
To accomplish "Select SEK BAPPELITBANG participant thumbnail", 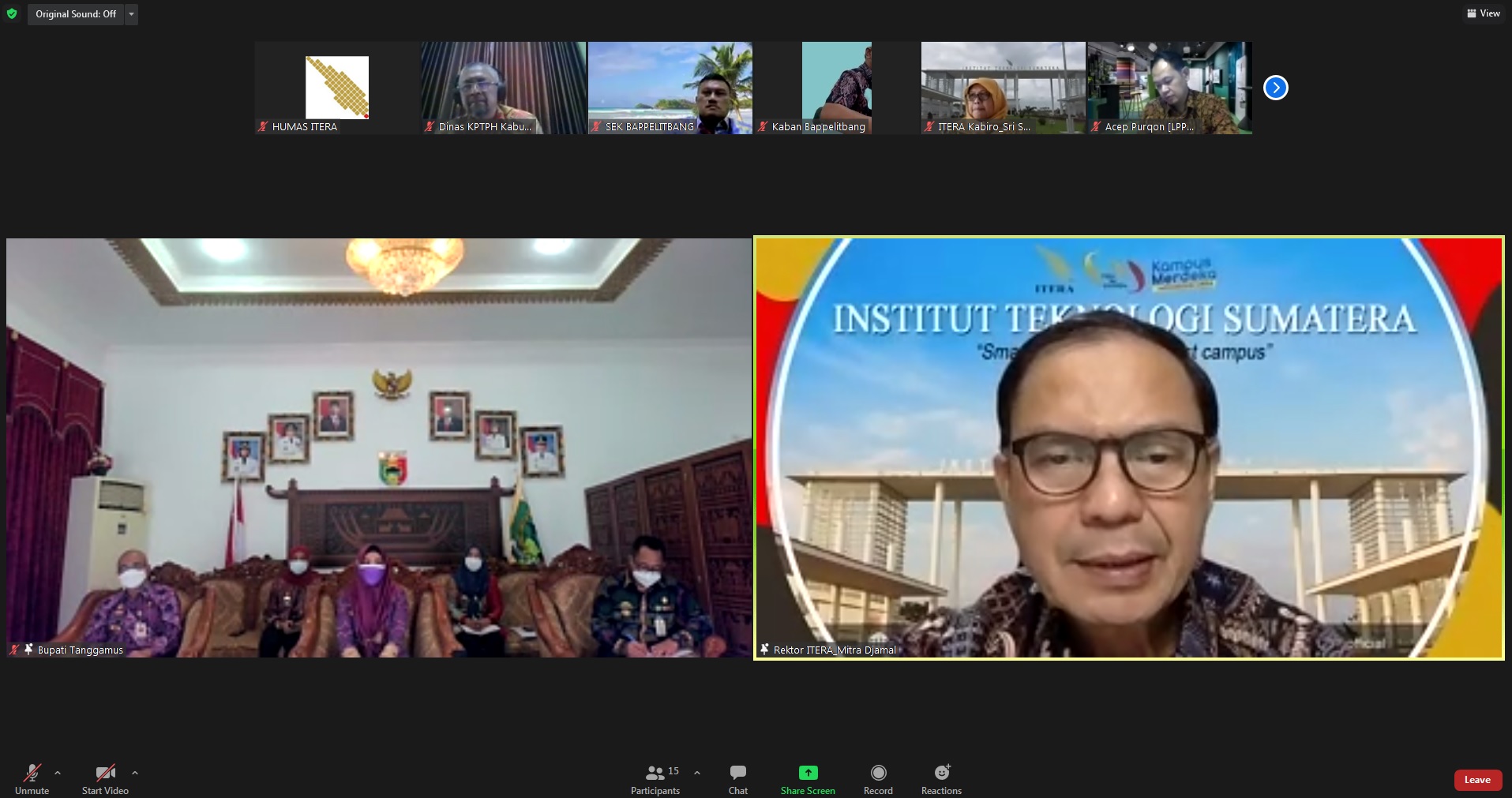I will 670,88.
